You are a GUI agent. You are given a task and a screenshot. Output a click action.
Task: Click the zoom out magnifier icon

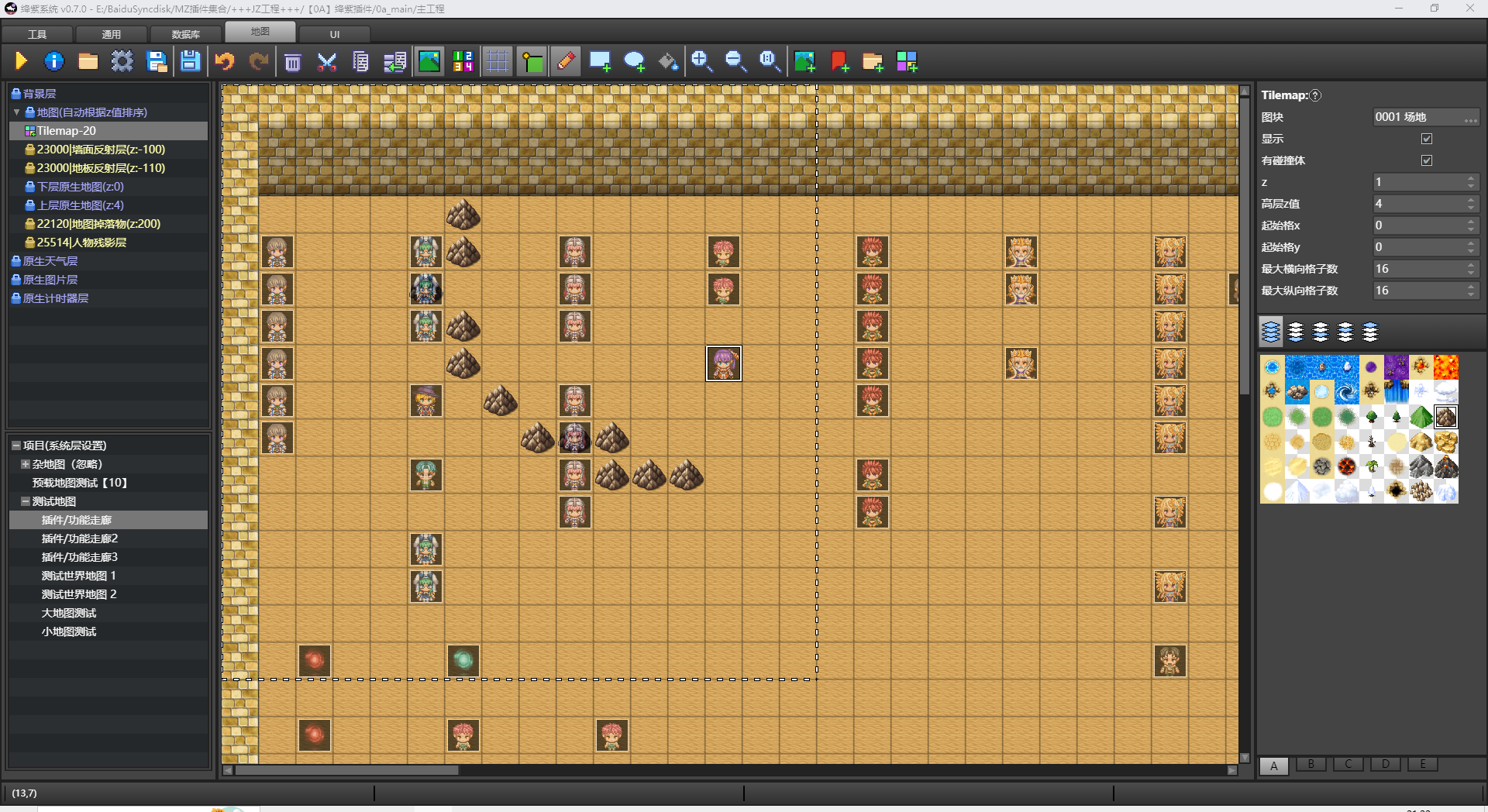735,61
